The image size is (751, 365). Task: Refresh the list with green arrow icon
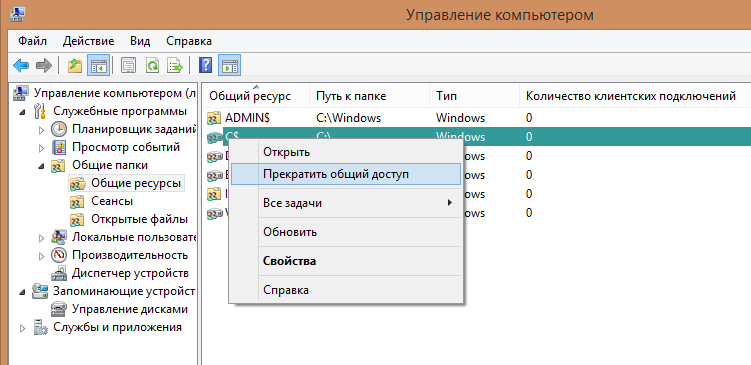152,66
